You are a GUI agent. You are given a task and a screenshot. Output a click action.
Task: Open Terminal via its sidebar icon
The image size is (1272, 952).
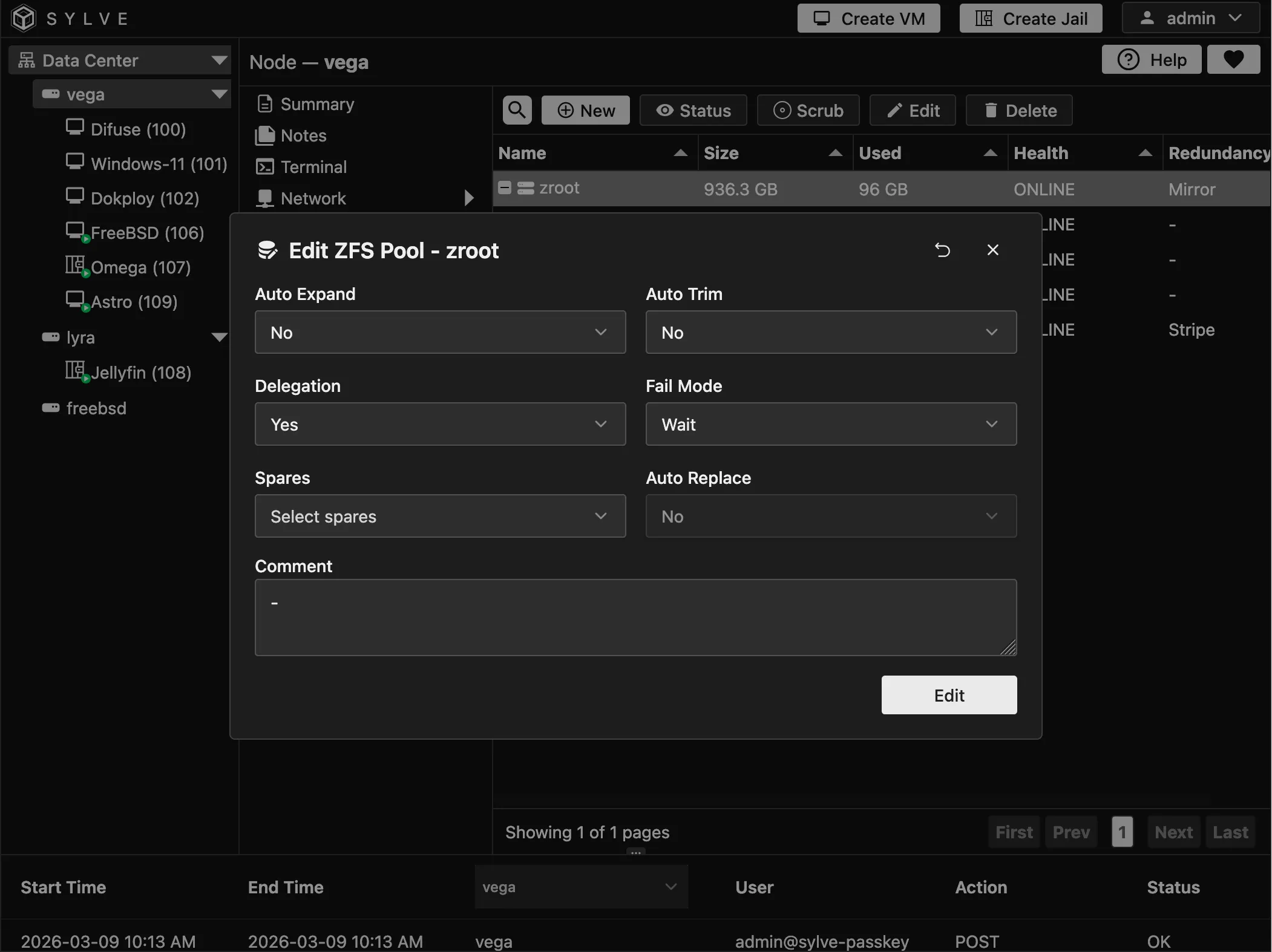coord(265,167)
